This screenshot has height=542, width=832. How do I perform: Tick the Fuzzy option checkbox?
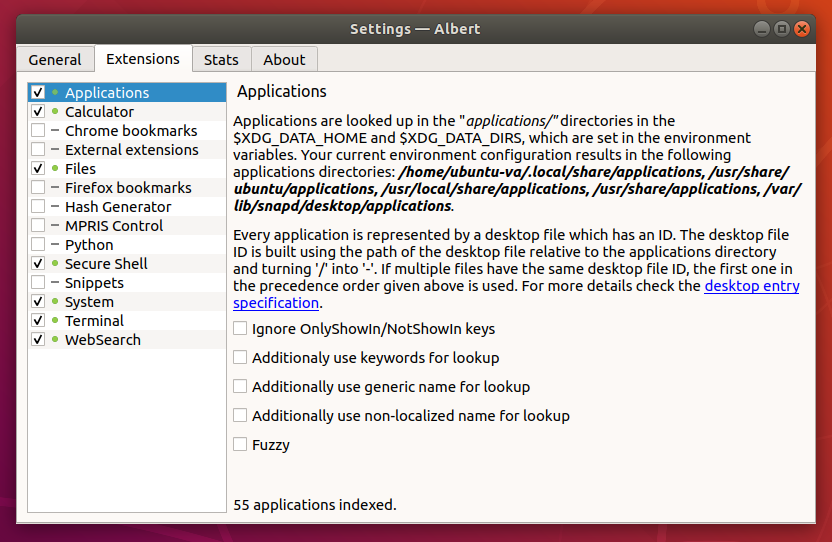pyautogui.click(x=240, y=444)
